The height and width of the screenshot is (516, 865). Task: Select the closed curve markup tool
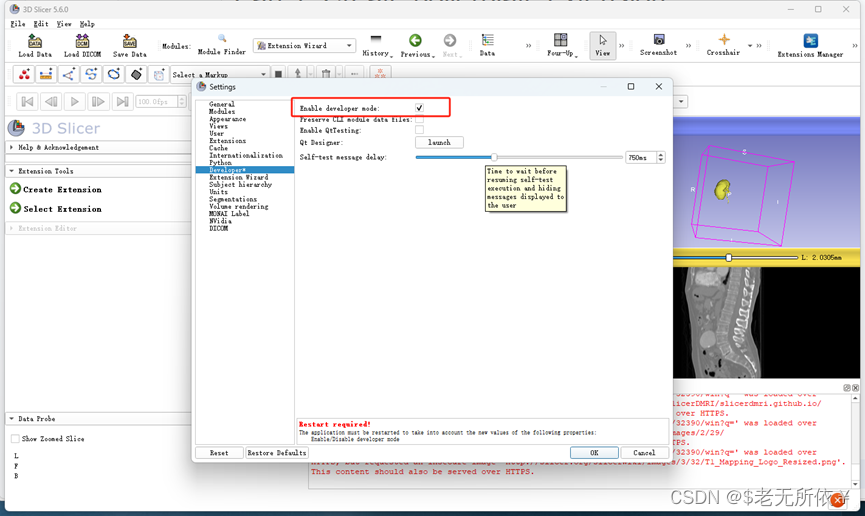coord(114,74)
